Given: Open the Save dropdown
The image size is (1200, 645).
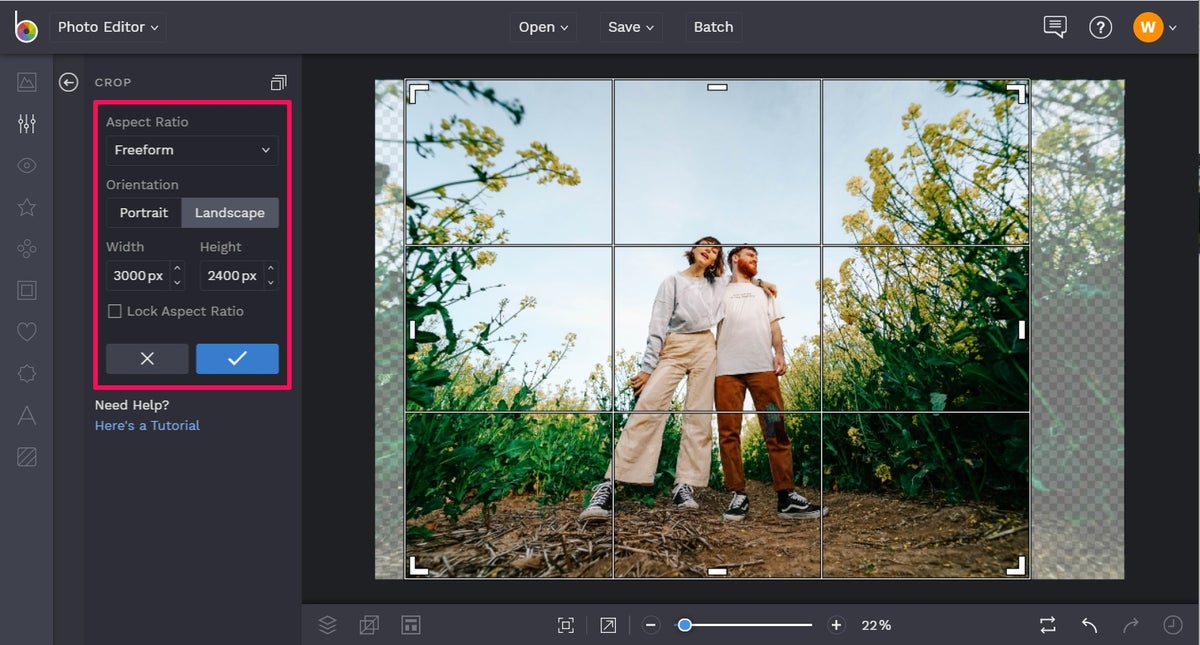Looking at the screenshot, I should (630, 27).
